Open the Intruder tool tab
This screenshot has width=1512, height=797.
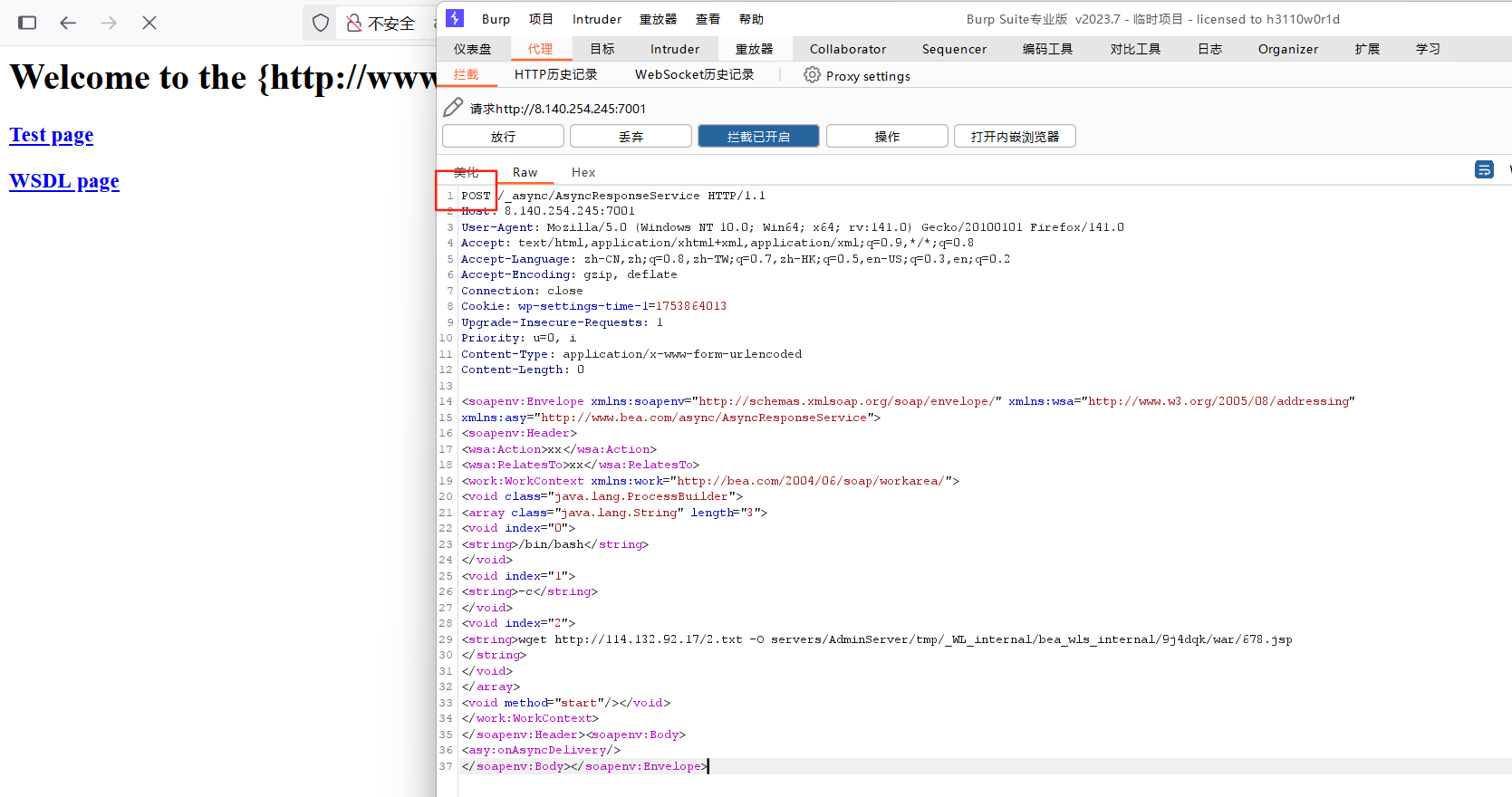click(x=675, y=49)
